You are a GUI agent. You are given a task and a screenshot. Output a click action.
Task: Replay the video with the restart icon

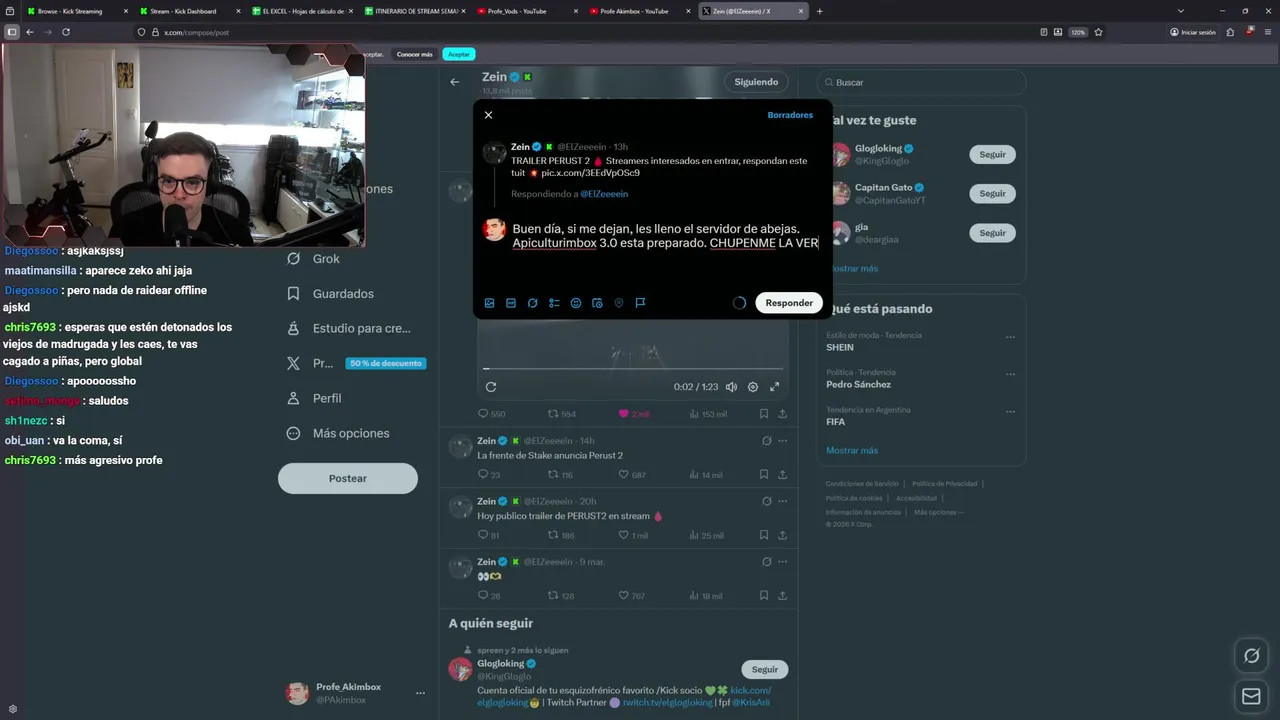coord(491,387)
